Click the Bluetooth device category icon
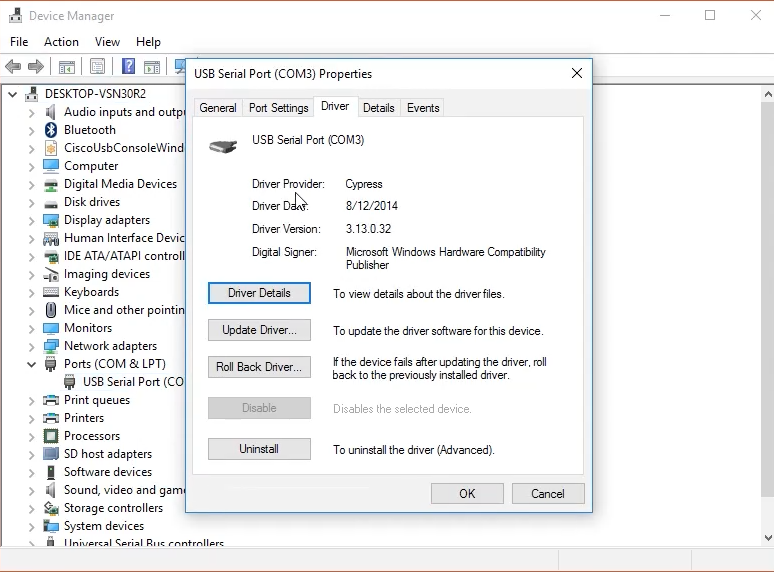Screen dimensions: 774x572 [51, 130]
